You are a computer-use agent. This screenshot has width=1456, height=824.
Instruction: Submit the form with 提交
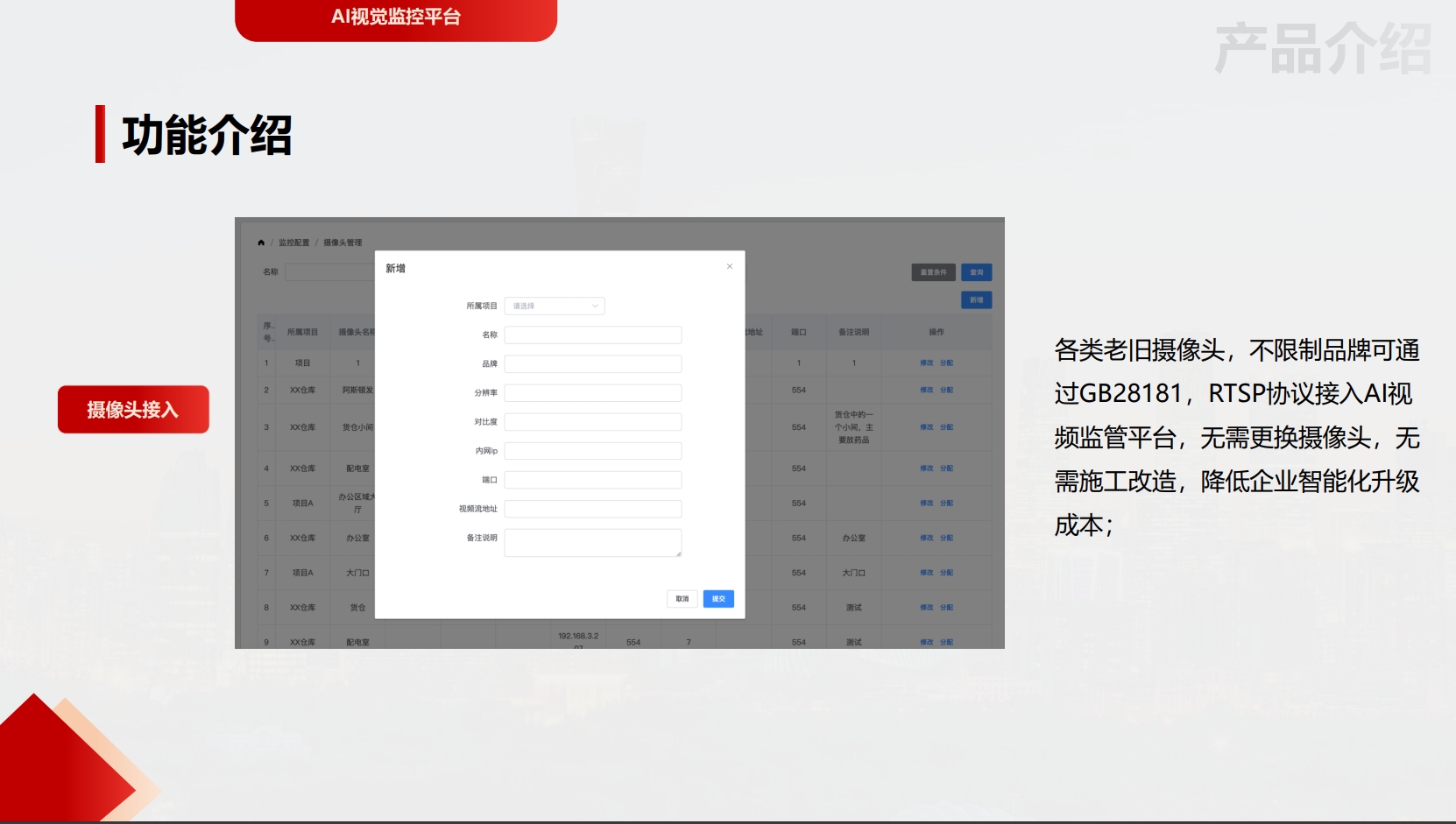[718, 599]
